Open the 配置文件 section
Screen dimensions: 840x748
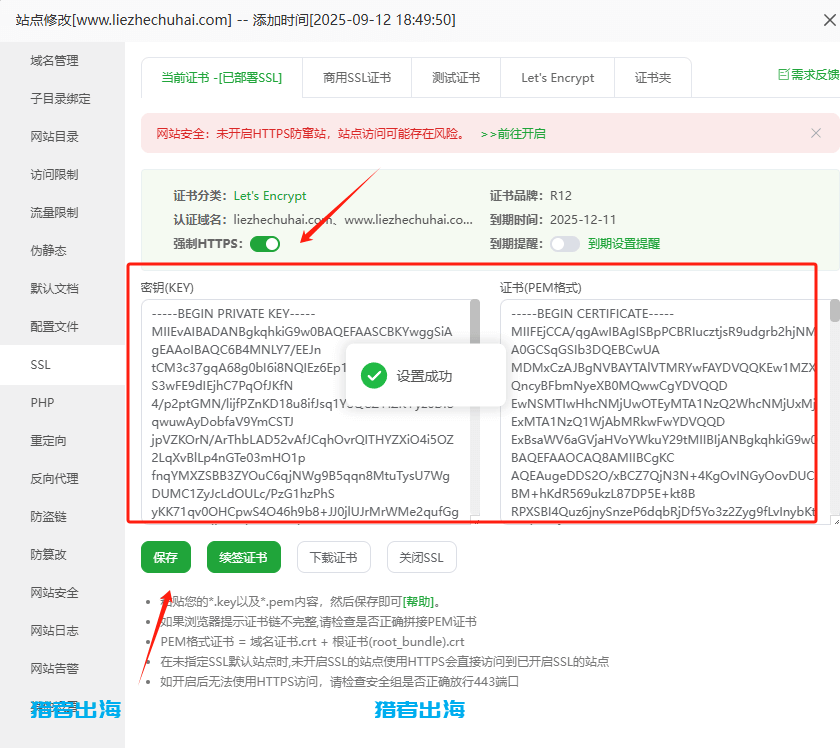(x=55, y=327)
